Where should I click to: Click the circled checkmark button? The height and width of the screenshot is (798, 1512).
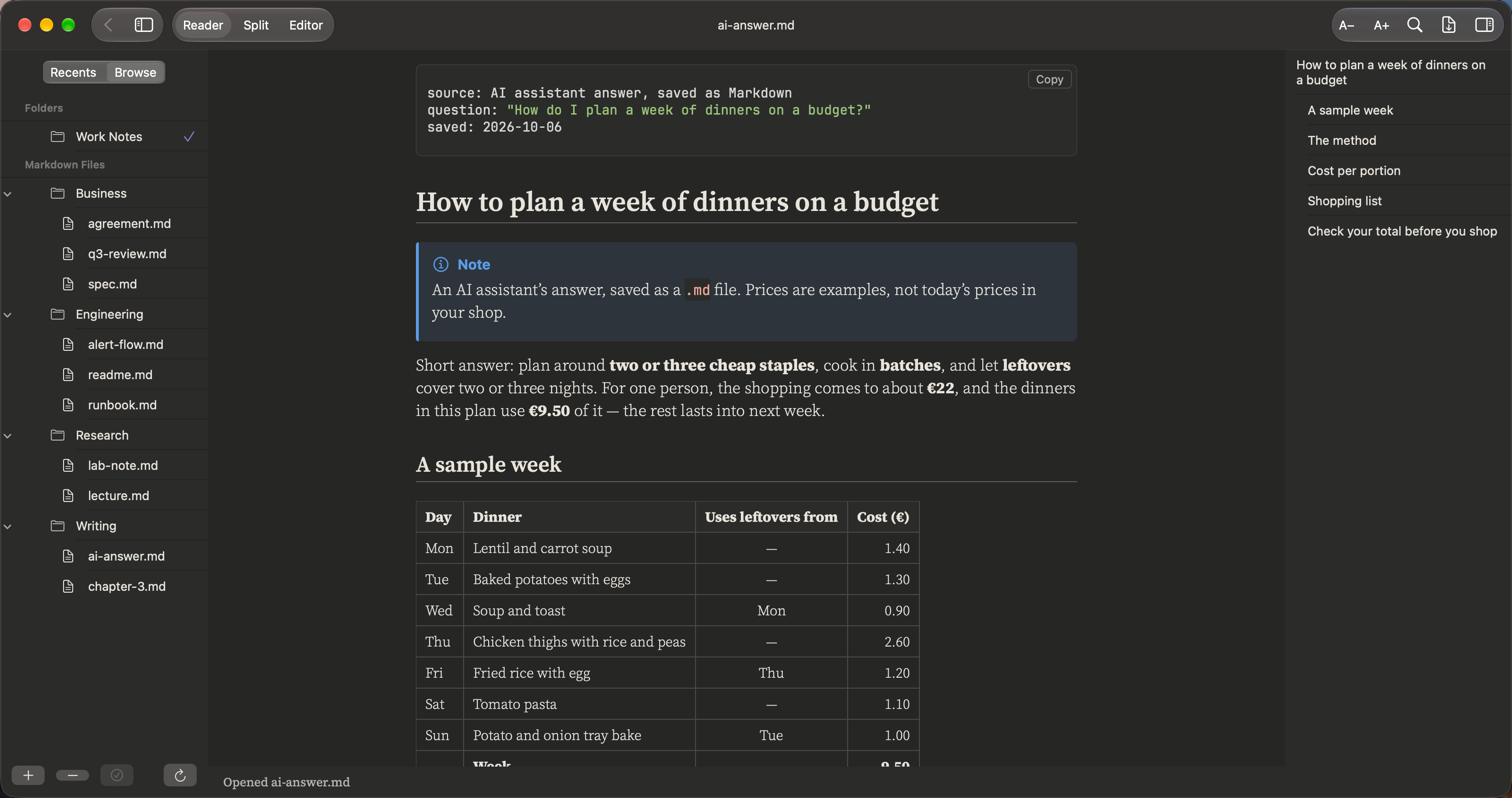pyautogui.click(x=117, y=775)
